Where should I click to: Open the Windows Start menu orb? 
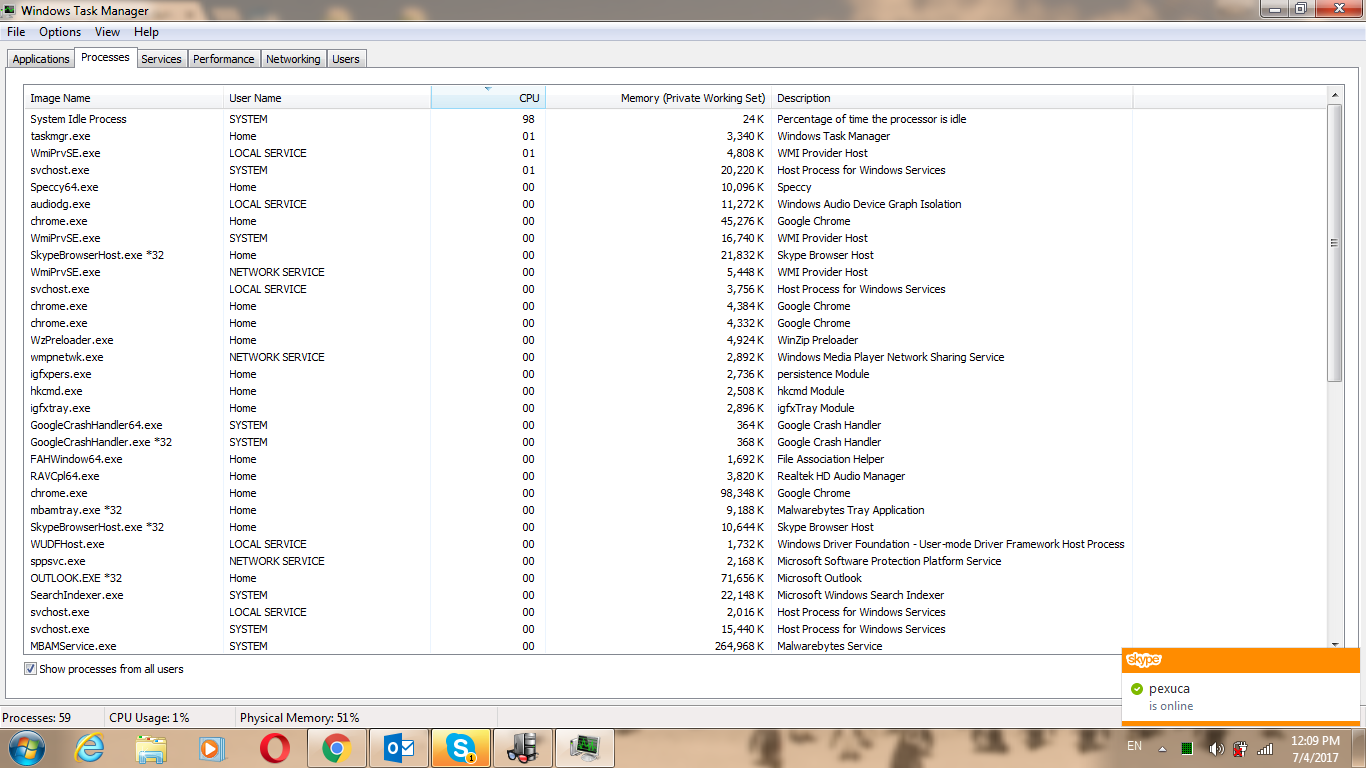pyautogui.click(x=25, y=748)
